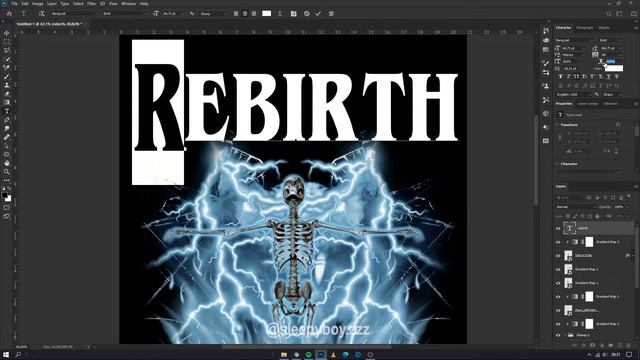Image resolution: width=640 pixels, height=360 pixels.
Task: Open text color swatch in options bar
Action: 267,13
